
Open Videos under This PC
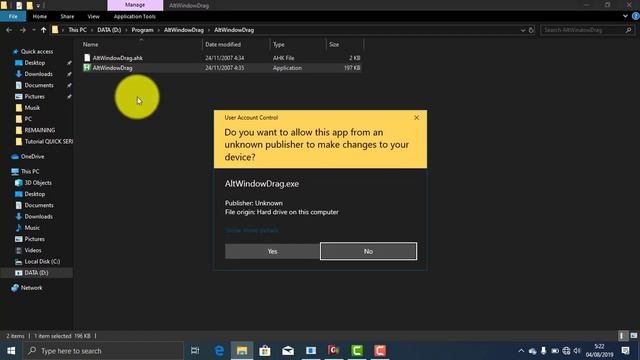click(x=33, y=250)
